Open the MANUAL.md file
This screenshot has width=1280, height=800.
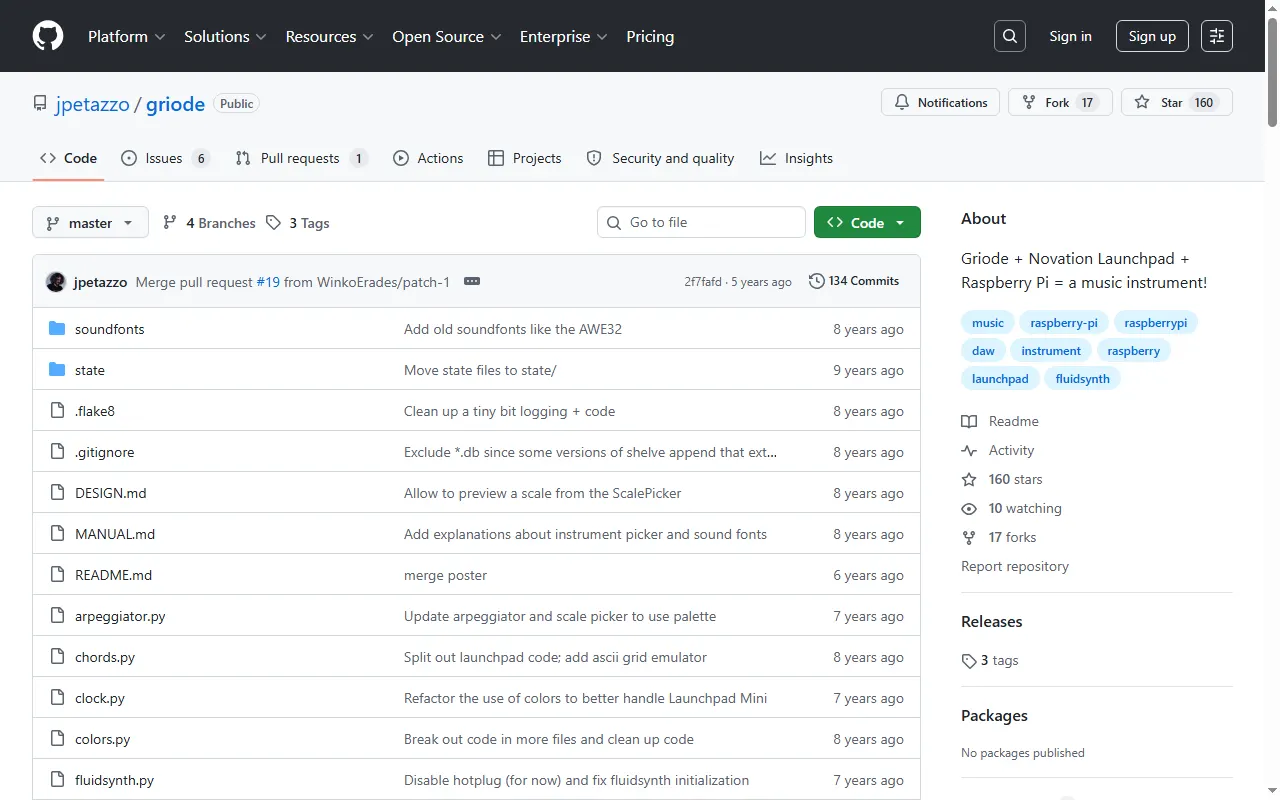point(115,534)
